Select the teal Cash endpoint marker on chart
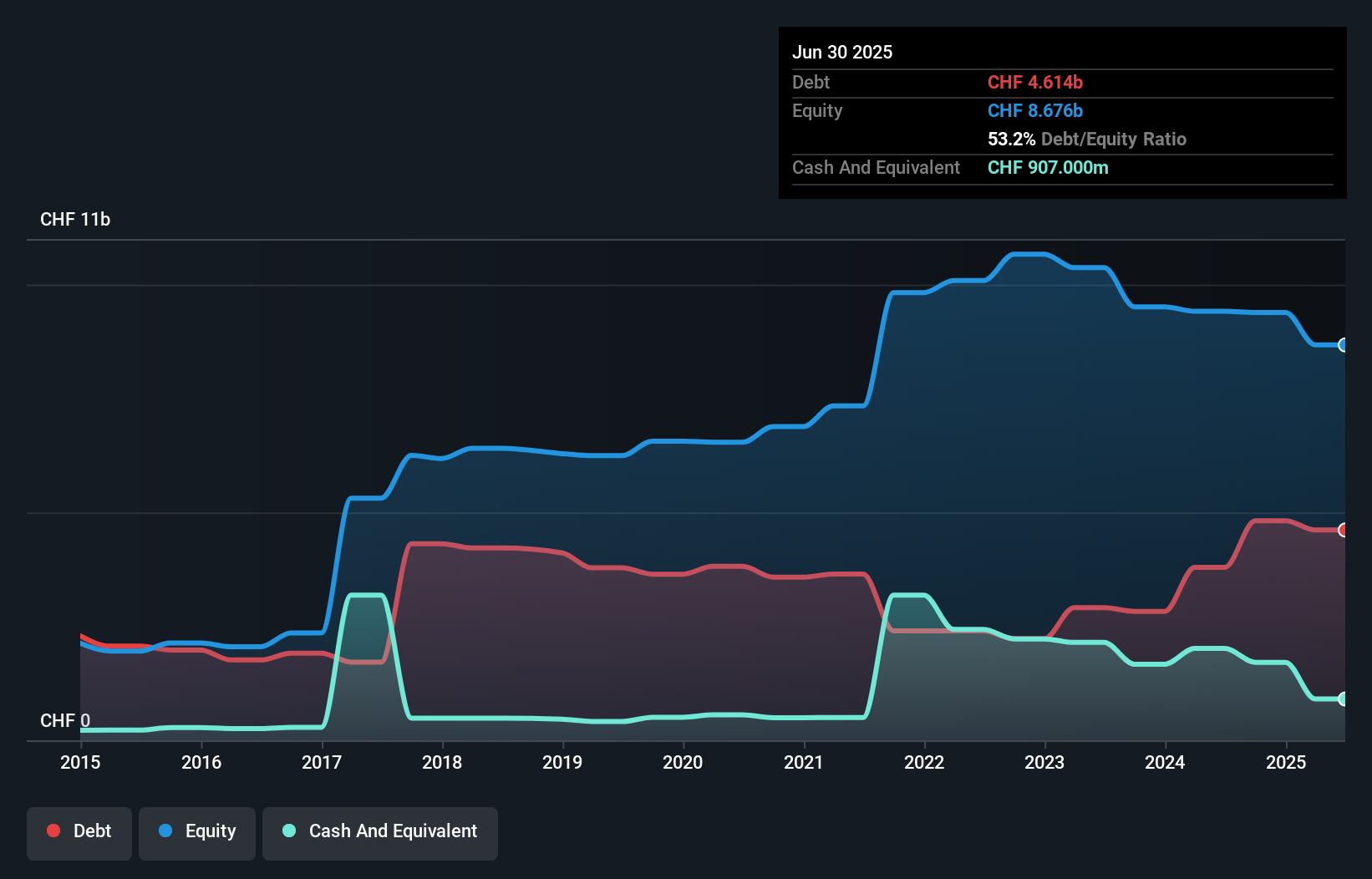1372x879 pixels. (1343, 699)
